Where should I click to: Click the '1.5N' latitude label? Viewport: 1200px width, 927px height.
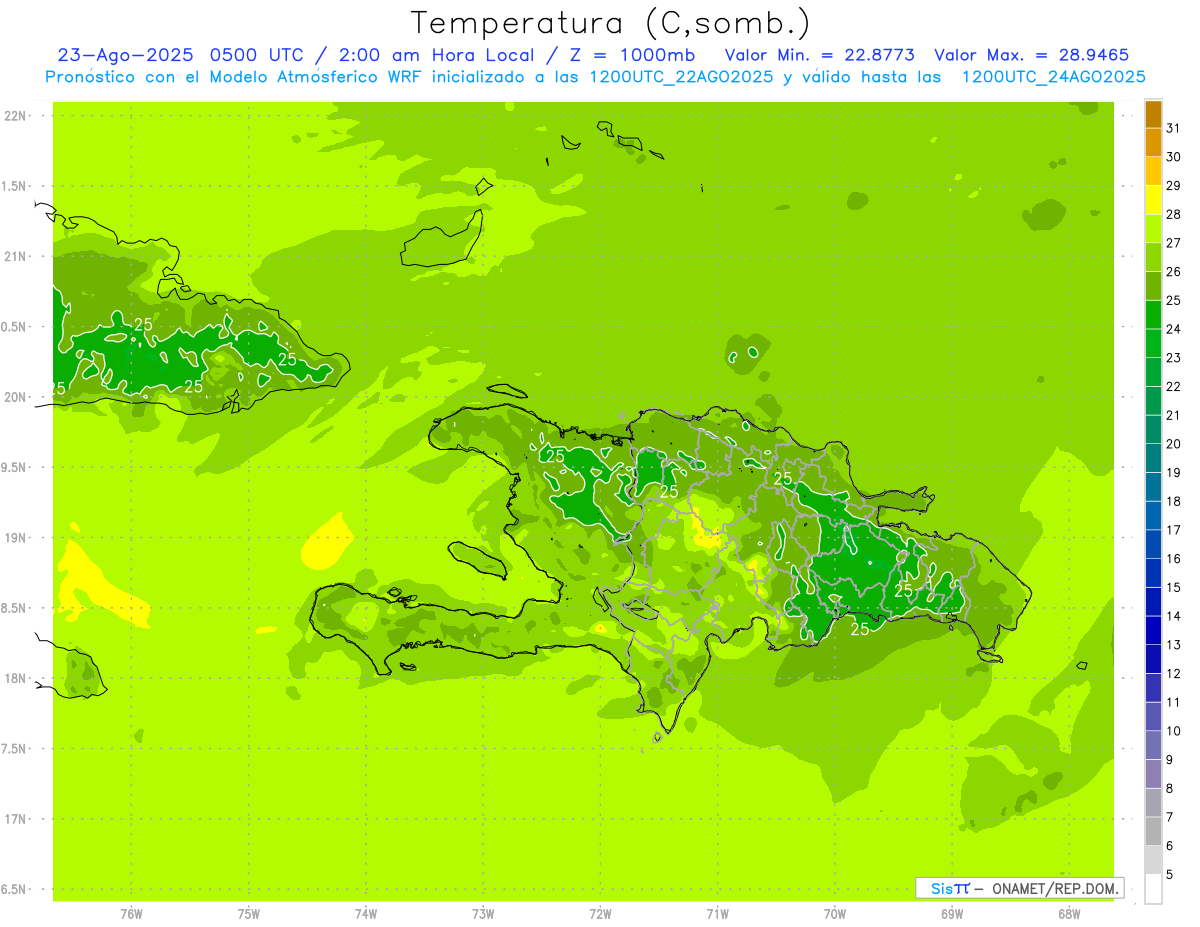coord(14,186)
